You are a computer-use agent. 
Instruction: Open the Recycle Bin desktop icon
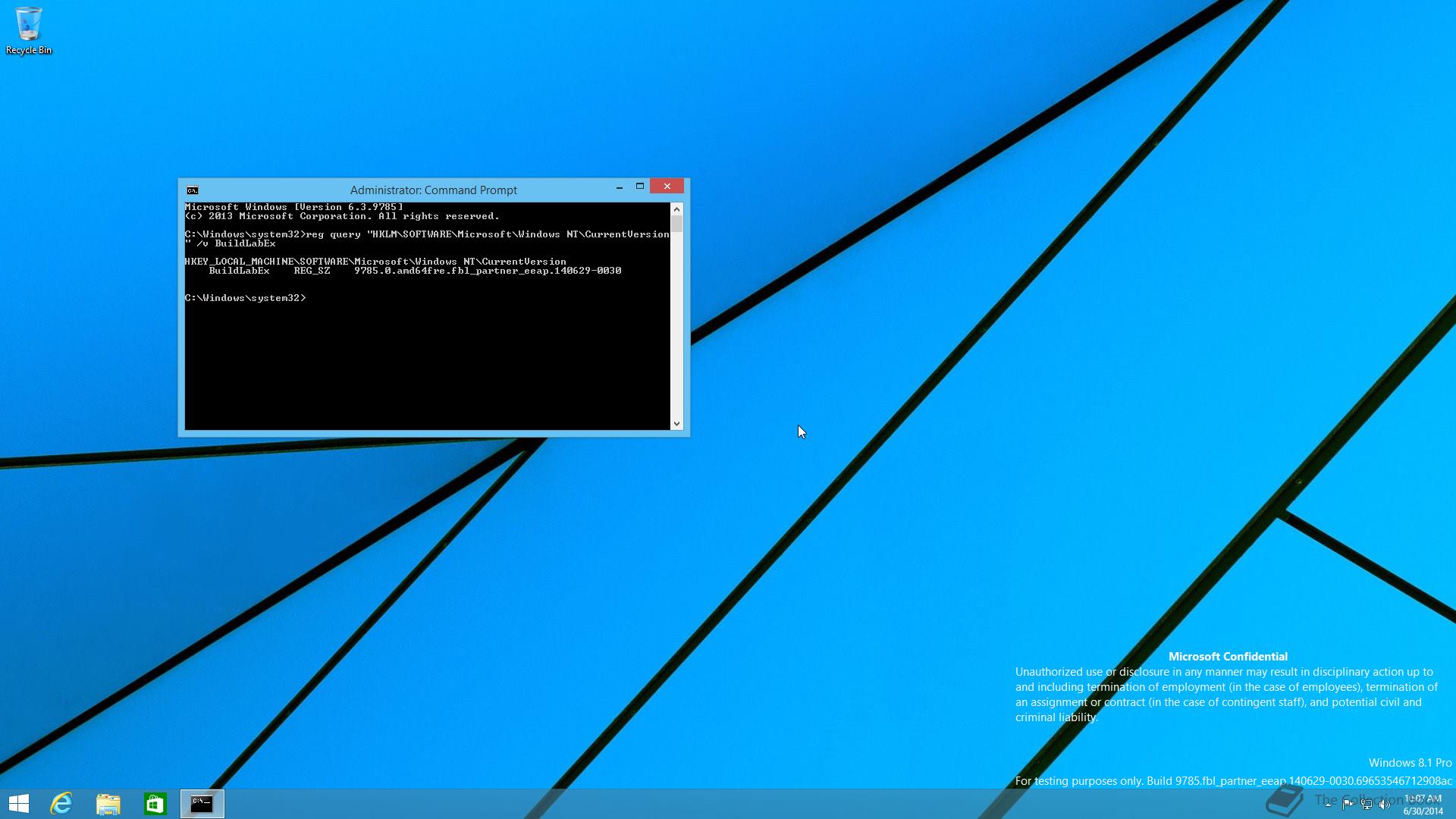[x=29, y=30]
